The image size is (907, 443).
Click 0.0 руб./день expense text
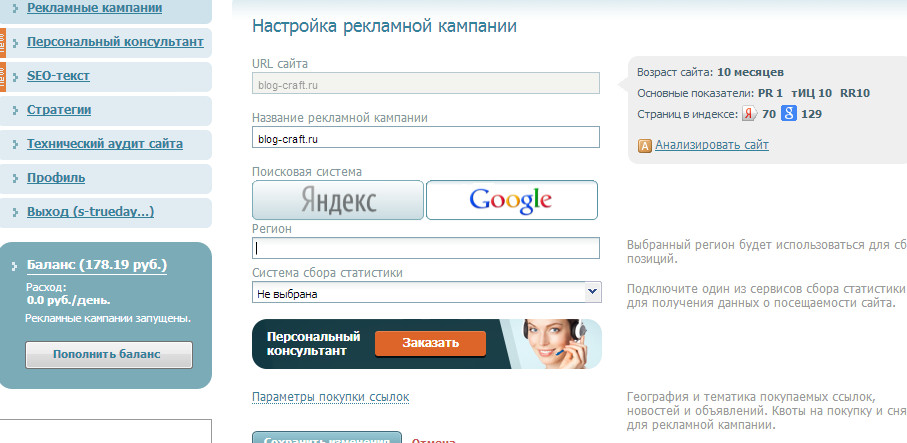68,300
